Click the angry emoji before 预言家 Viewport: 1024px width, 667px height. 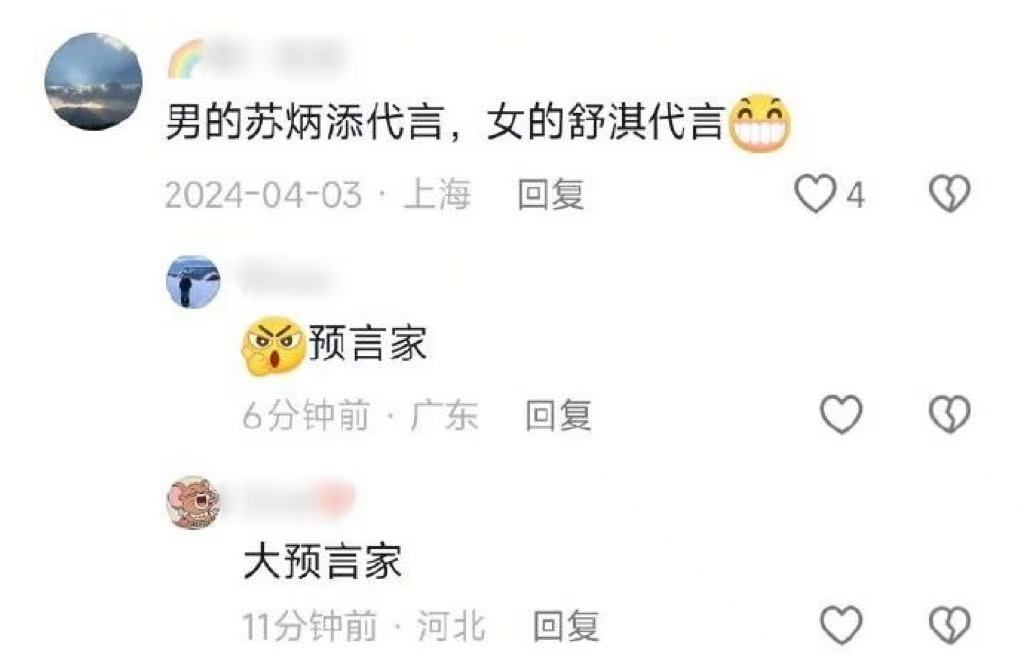274,346
